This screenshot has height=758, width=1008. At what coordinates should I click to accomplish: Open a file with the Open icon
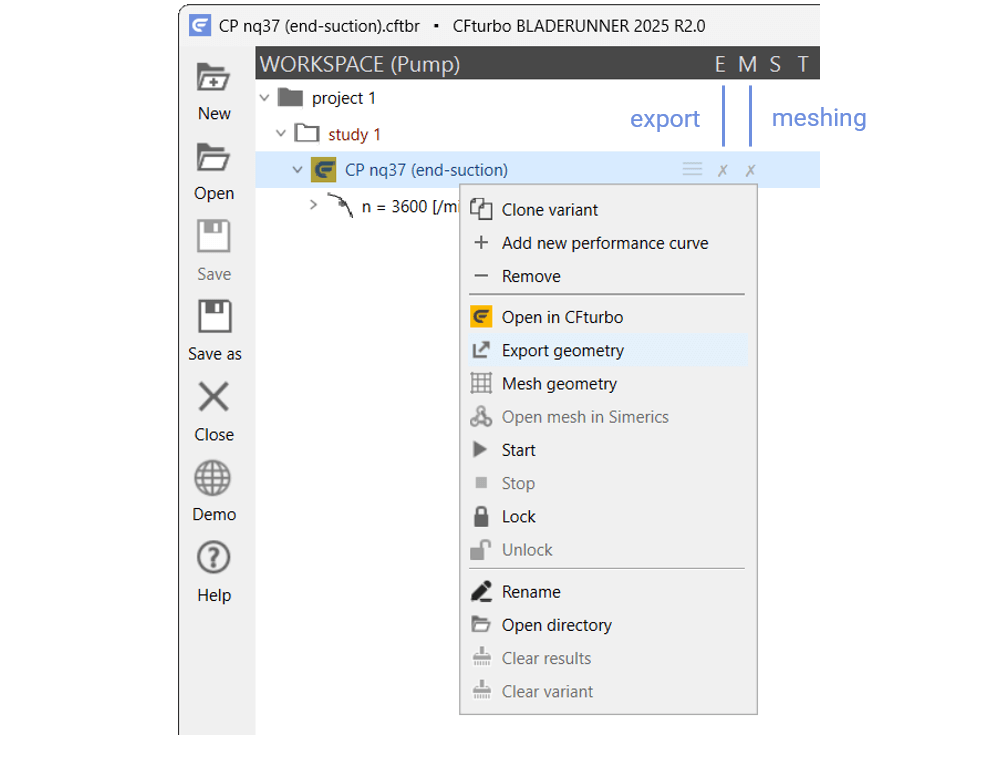coord(213,158)
